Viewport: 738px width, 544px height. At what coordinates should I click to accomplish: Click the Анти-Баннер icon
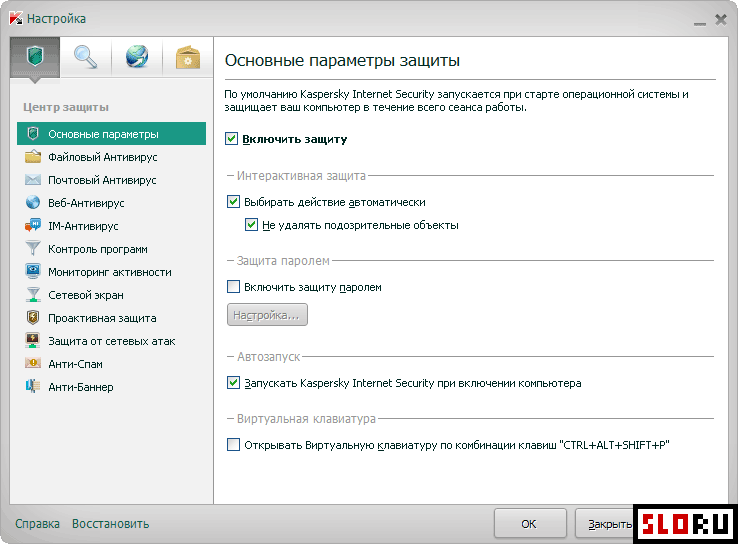coord(32,386)
